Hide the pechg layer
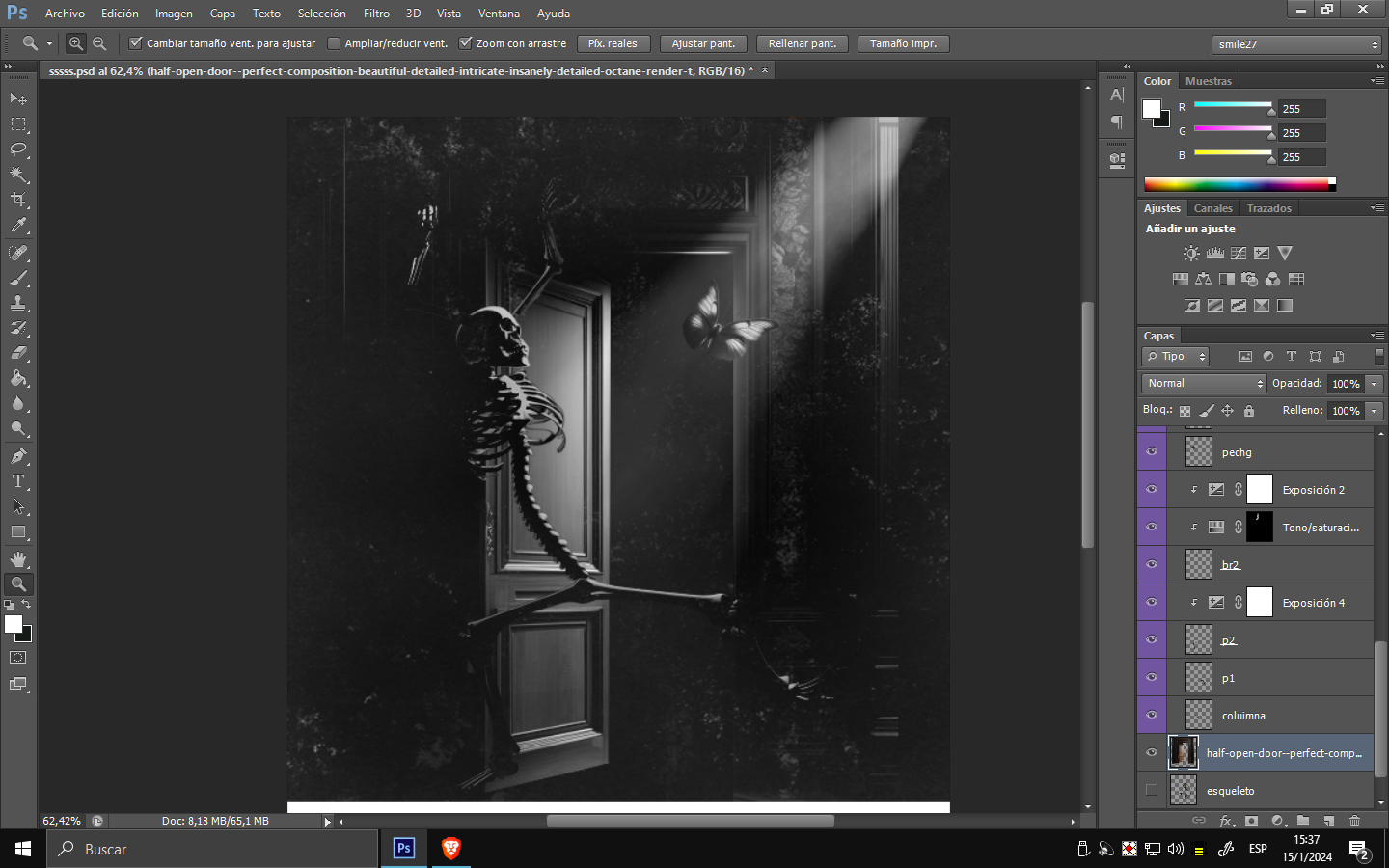This screenshot has width=1389, height=868. (x=1152, y=451)
